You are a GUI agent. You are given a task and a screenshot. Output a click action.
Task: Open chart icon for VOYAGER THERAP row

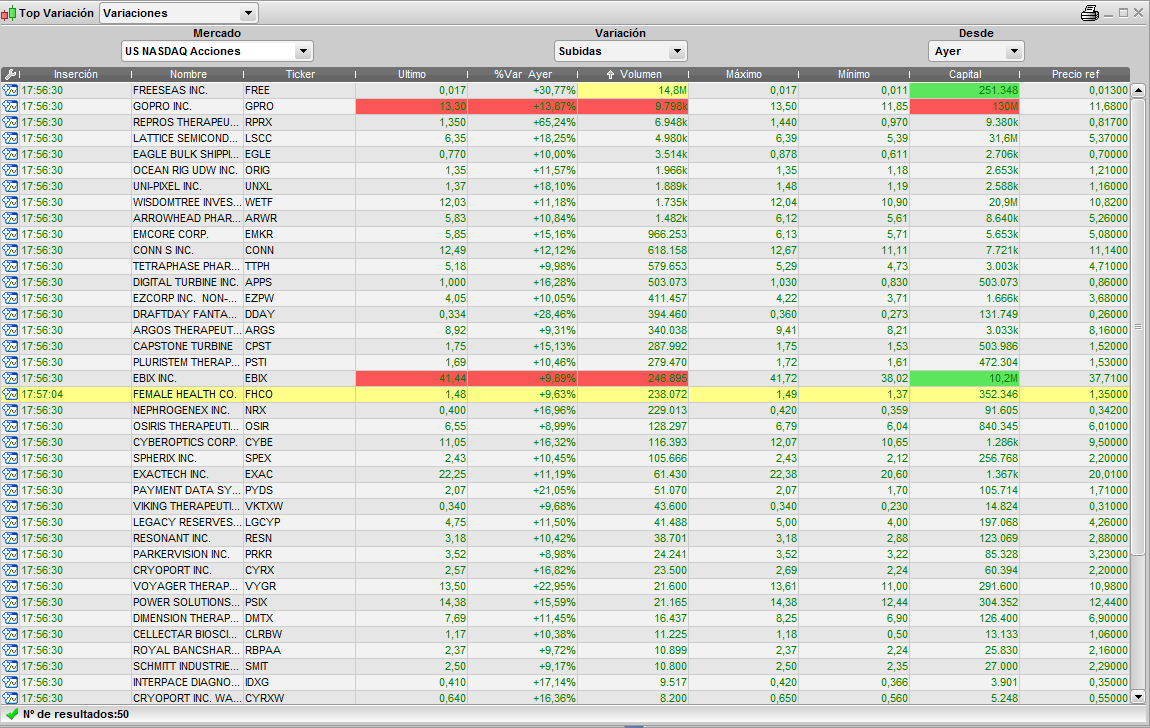10,587
